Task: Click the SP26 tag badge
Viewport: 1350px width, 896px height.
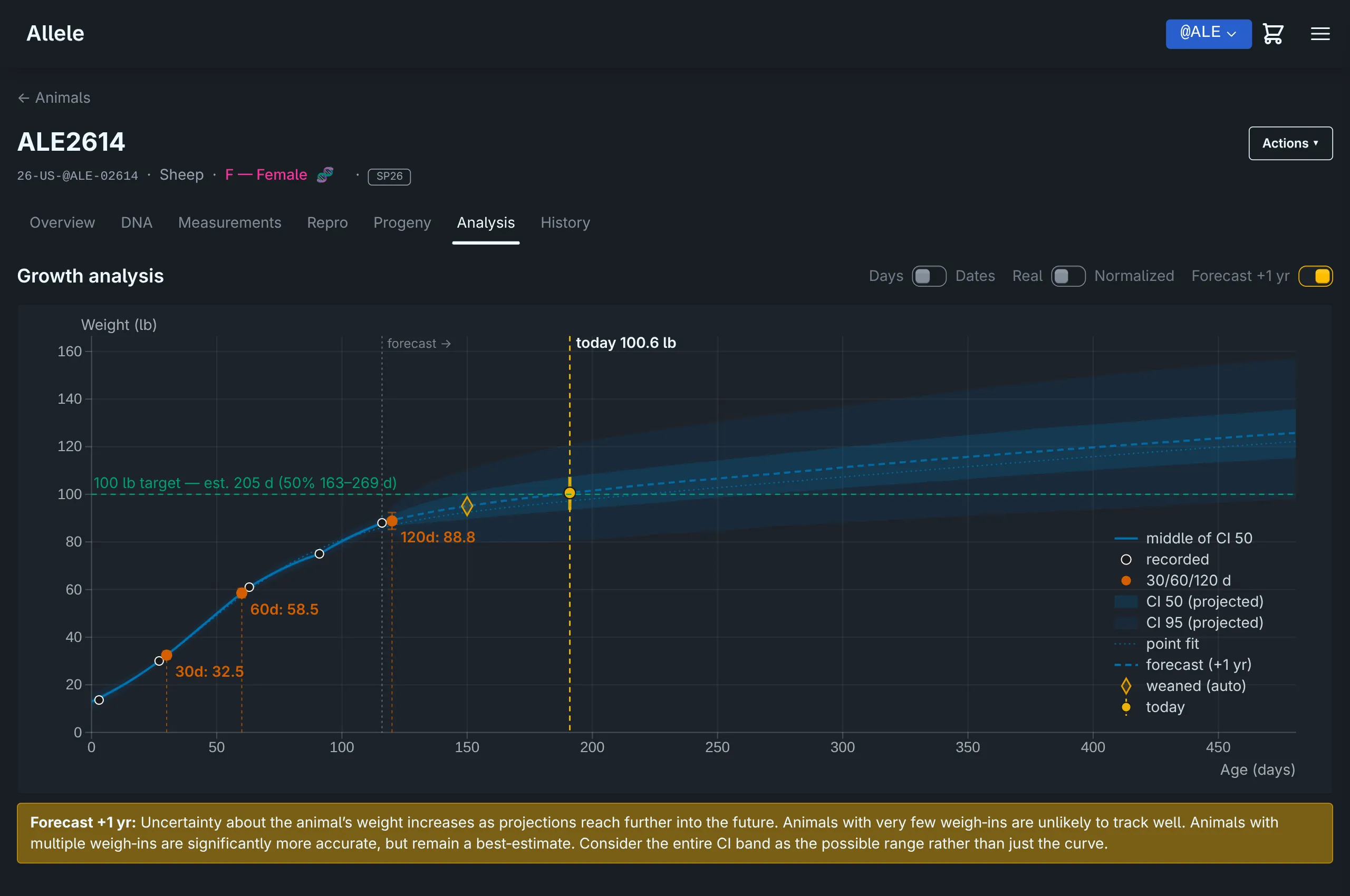Action: point(389,176)
